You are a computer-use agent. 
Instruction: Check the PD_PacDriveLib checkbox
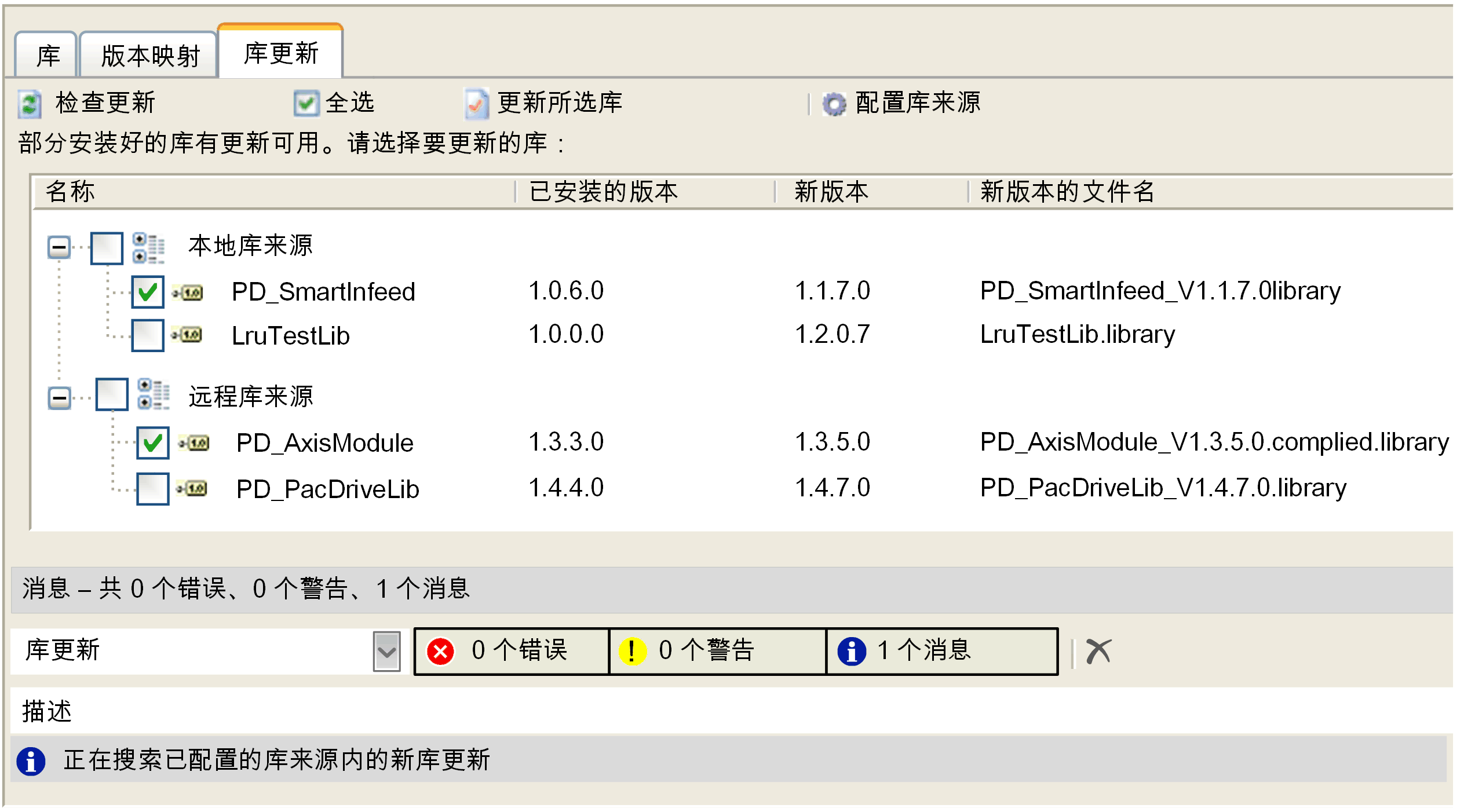coord(152,489)
